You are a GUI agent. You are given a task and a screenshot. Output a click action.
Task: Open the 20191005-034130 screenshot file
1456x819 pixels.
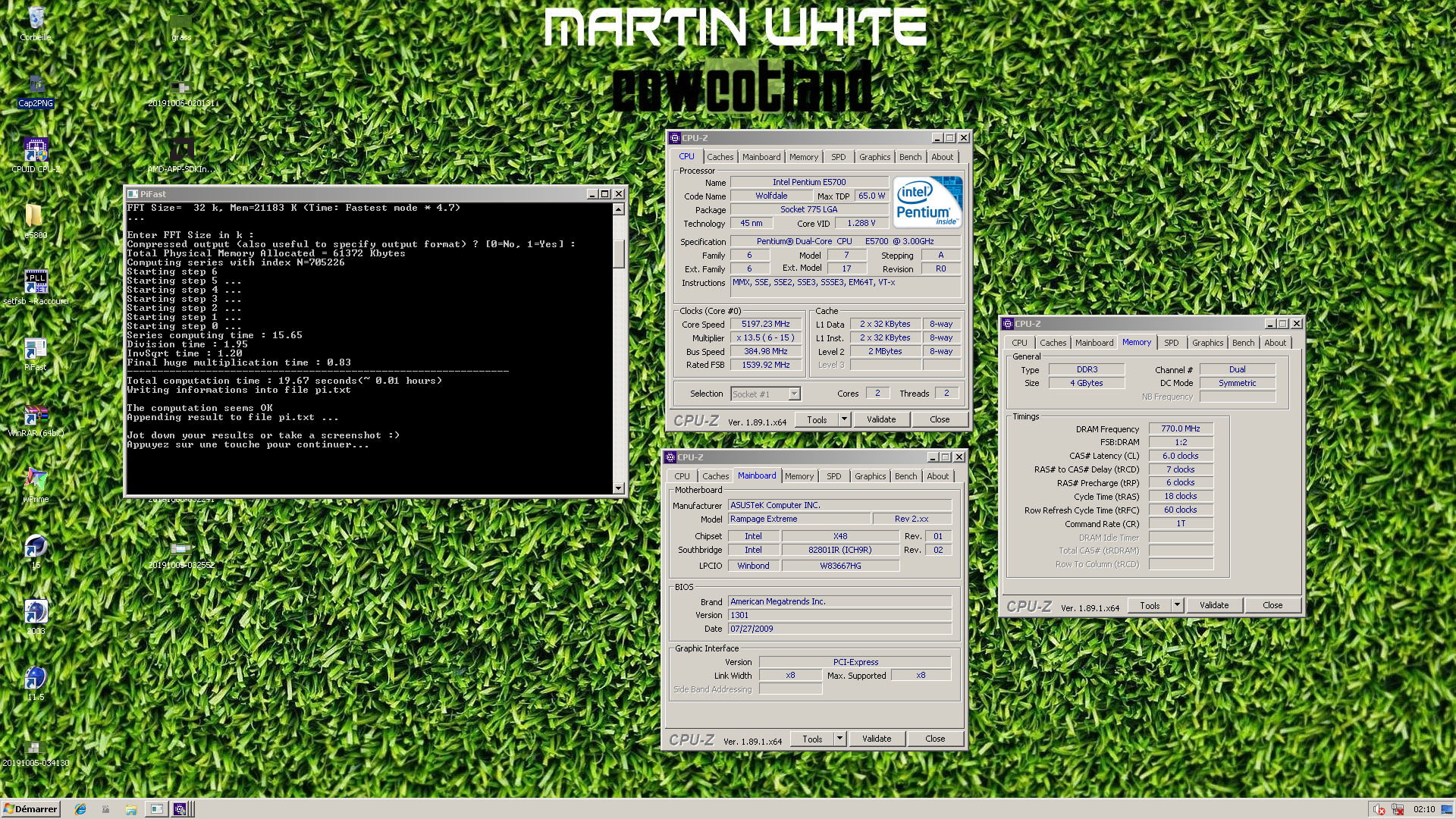click(x=36, y=753)
